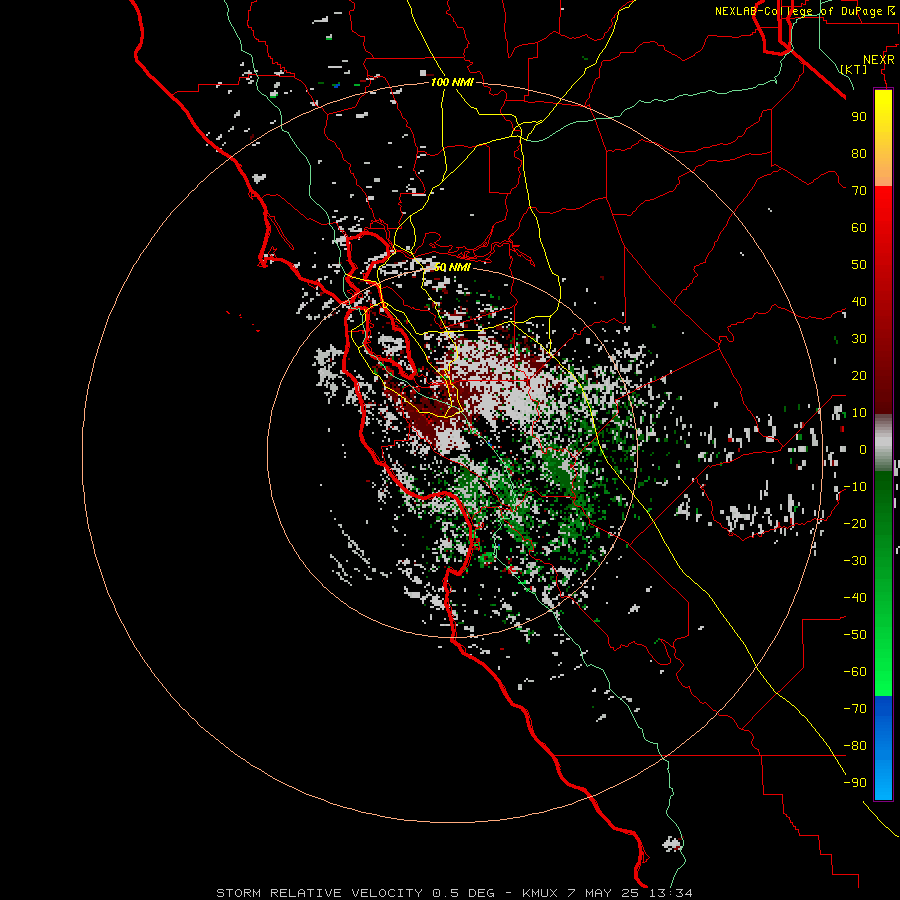Click the positive 50 scale value
Image resolution: width=900 pixels, height=900 pixels.
[x=859, y=265]
